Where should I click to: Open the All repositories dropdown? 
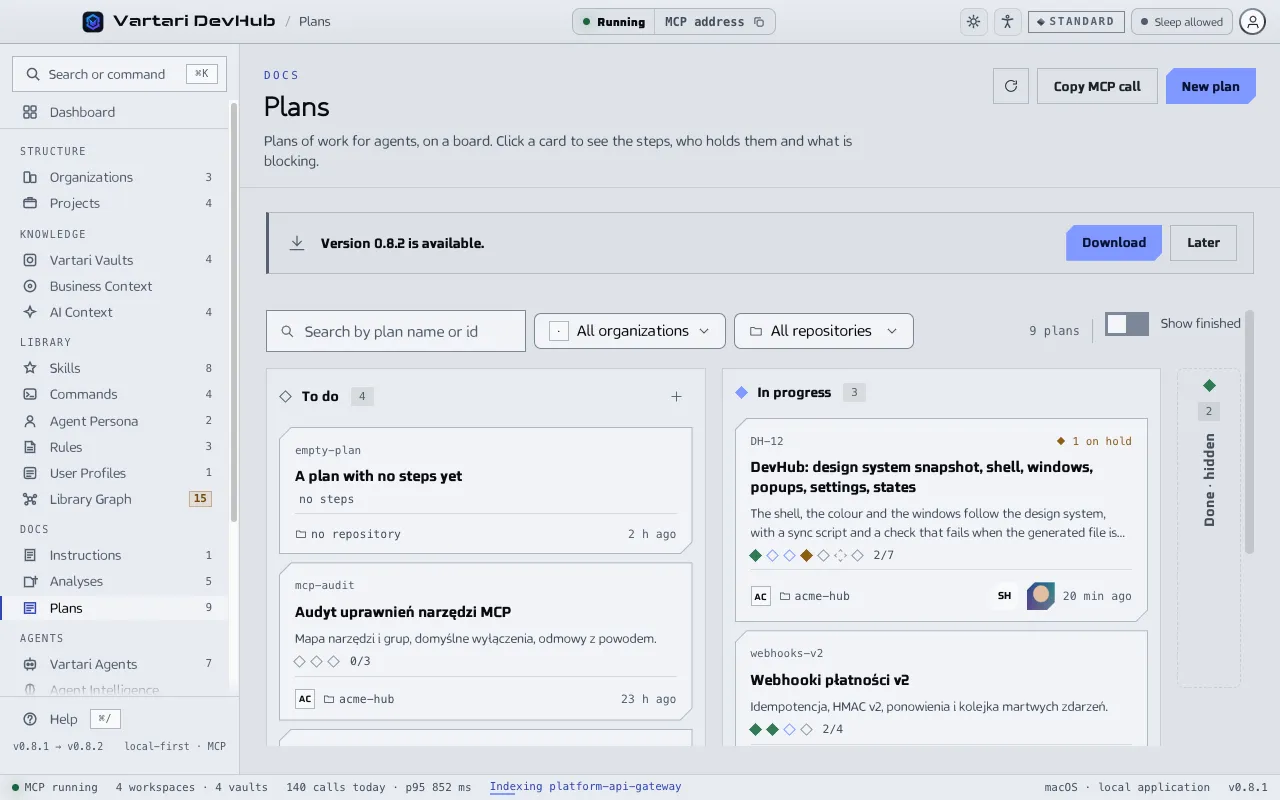coord(824,331)
